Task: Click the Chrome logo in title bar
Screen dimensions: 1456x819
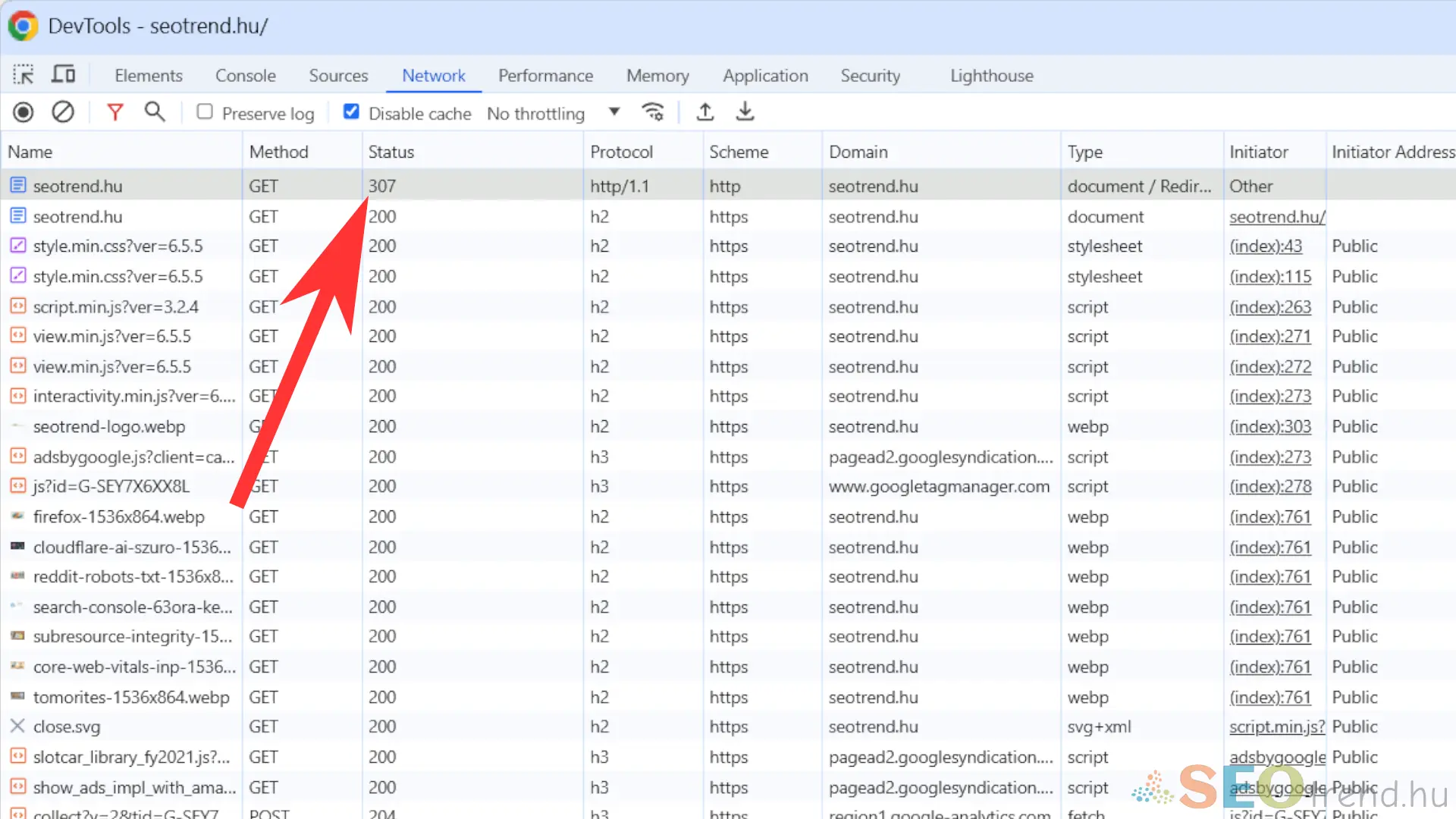Action: pos(23,26)
